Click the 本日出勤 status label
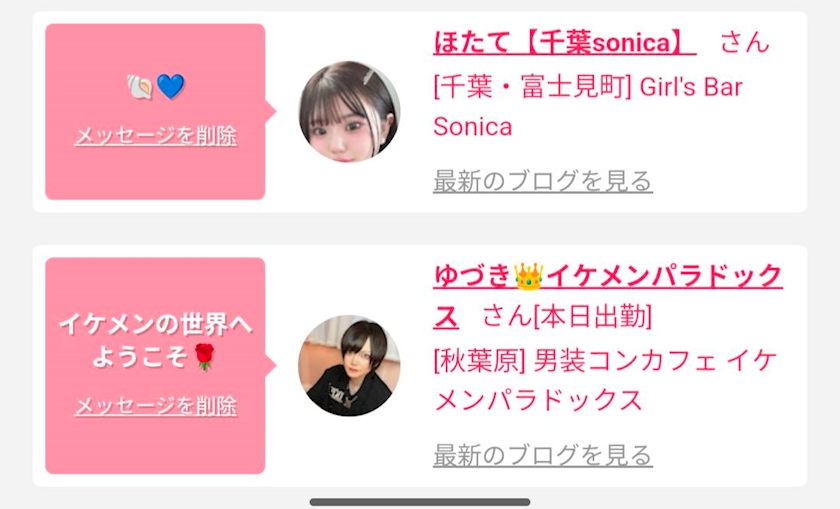 click(x=593, y=316)
